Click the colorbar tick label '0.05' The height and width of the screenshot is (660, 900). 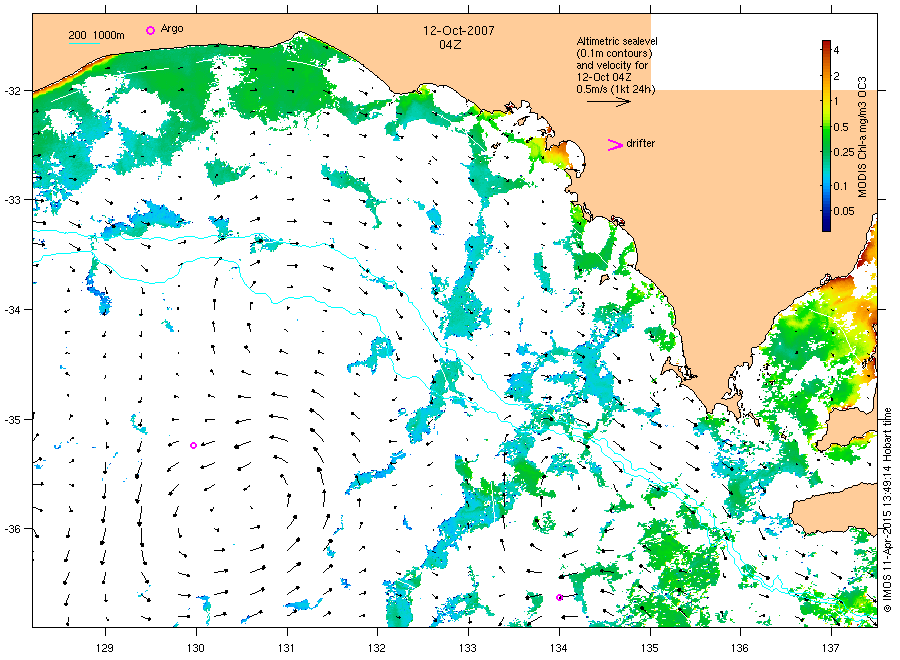[844, 211]
